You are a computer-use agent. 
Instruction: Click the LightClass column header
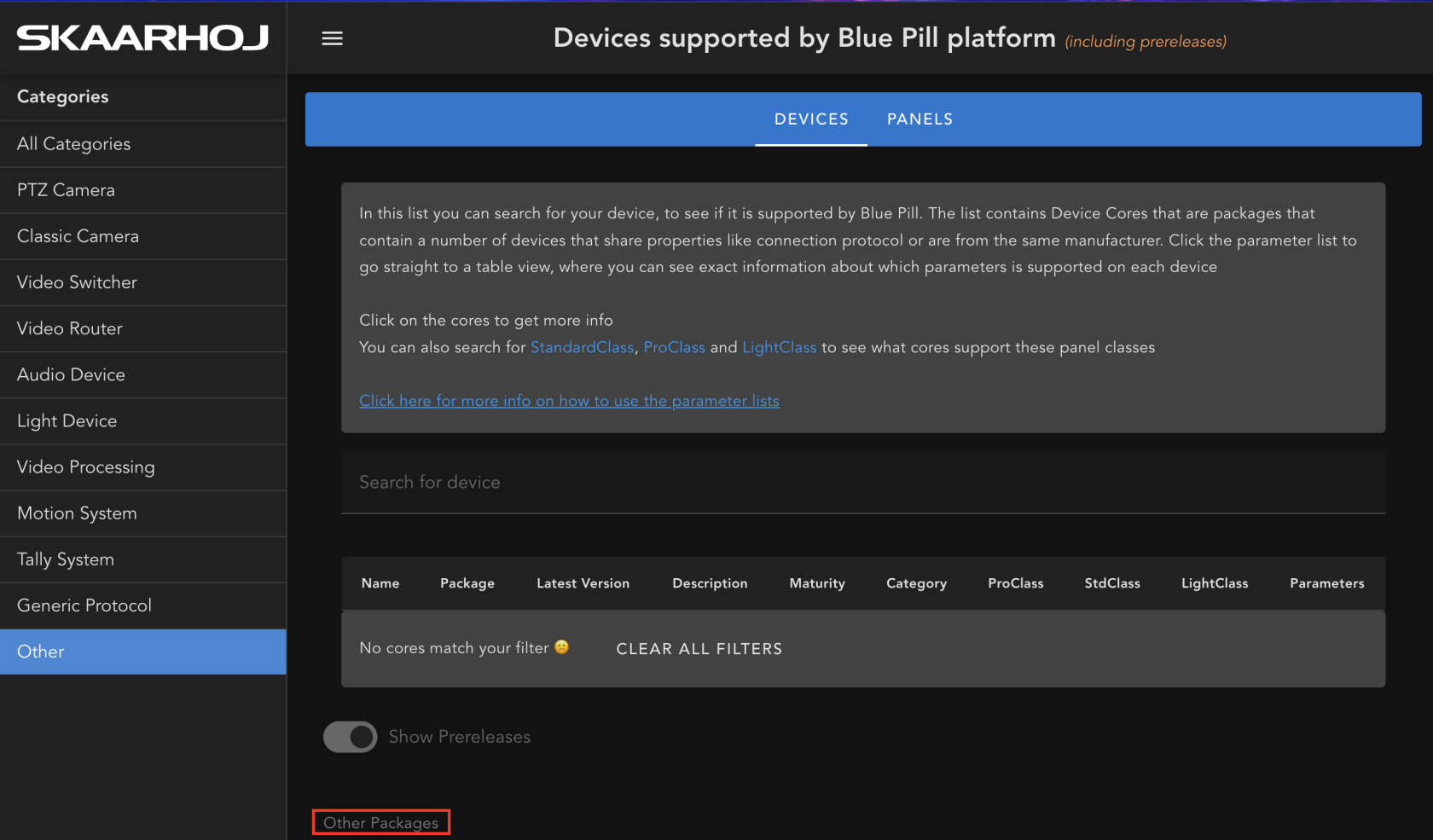tap(1215, 583)
